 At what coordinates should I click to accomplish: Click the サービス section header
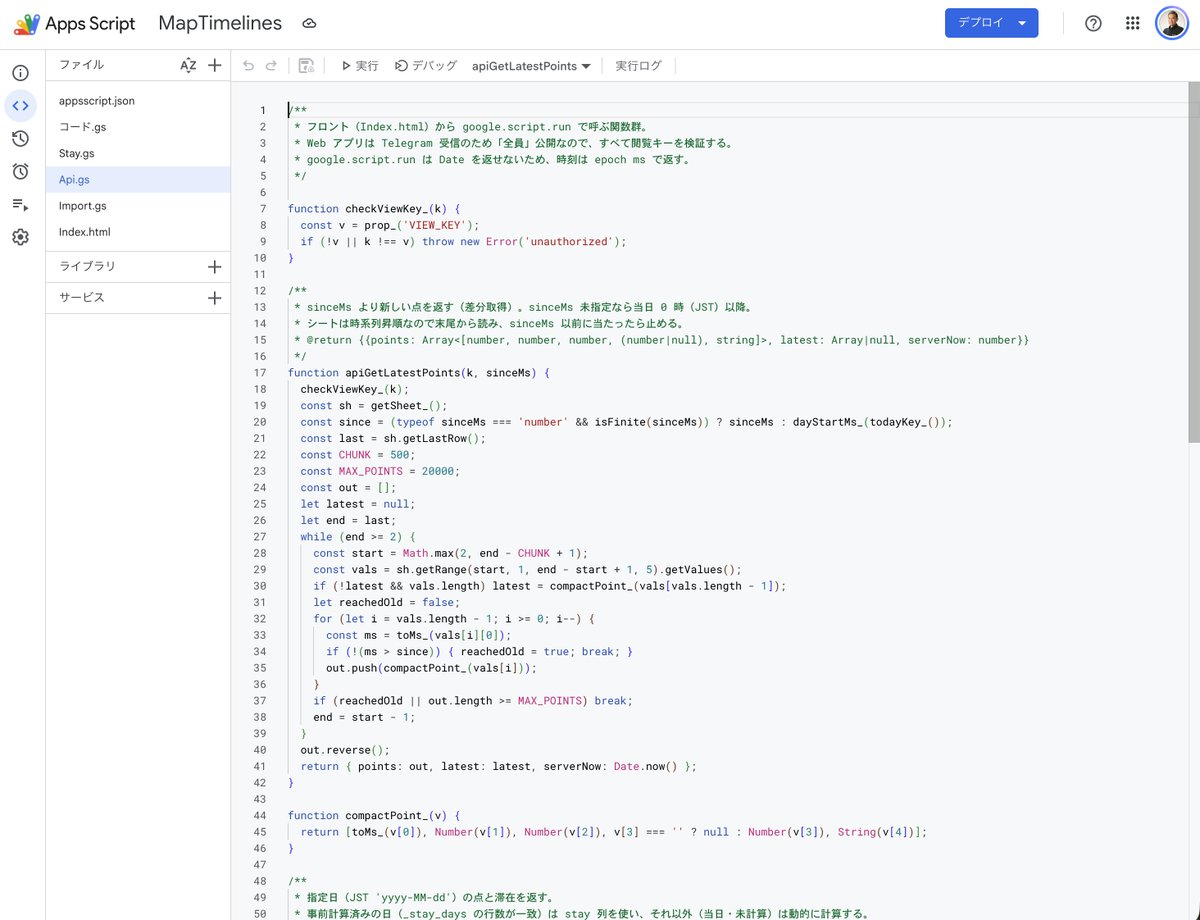[81, 298]
